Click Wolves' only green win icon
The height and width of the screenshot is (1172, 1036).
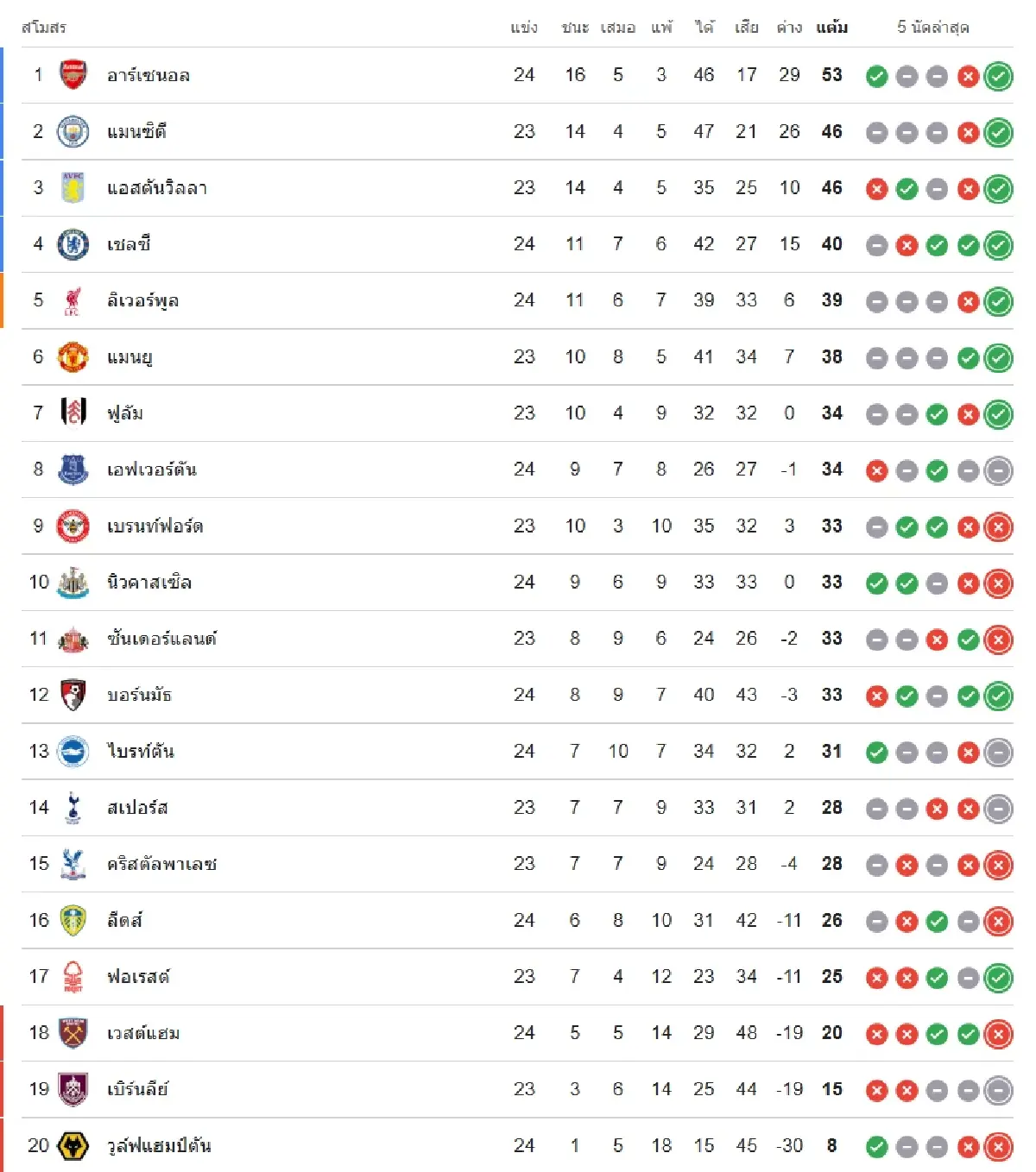pyautogui.click(x=876, y=1147)
